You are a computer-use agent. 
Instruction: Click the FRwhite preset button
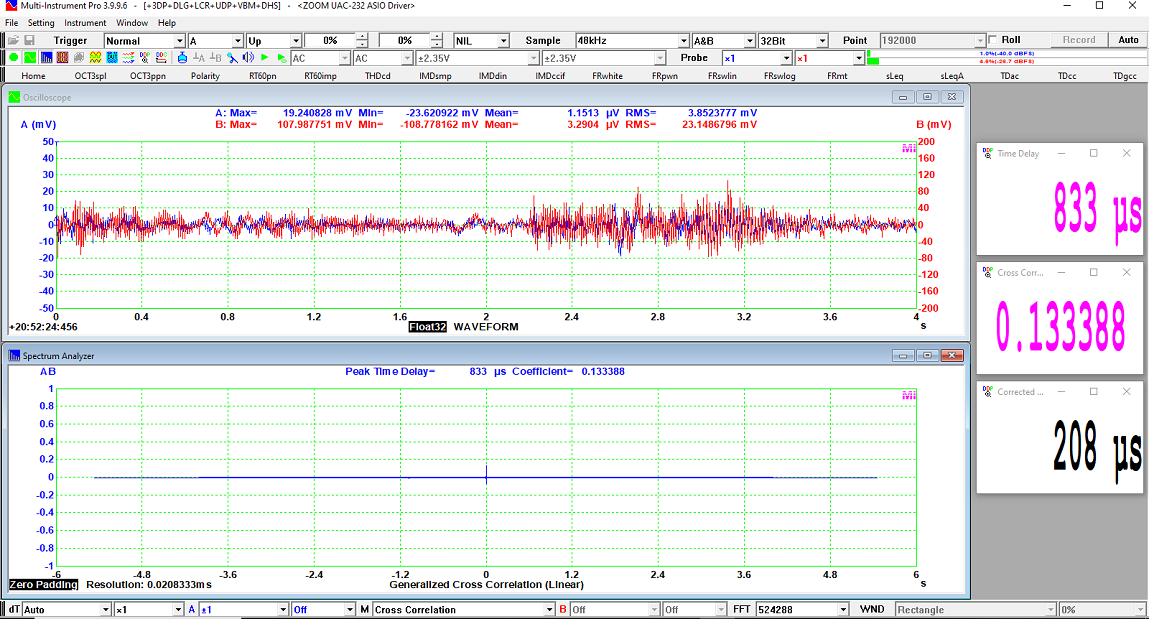click(x=607, y=76)
